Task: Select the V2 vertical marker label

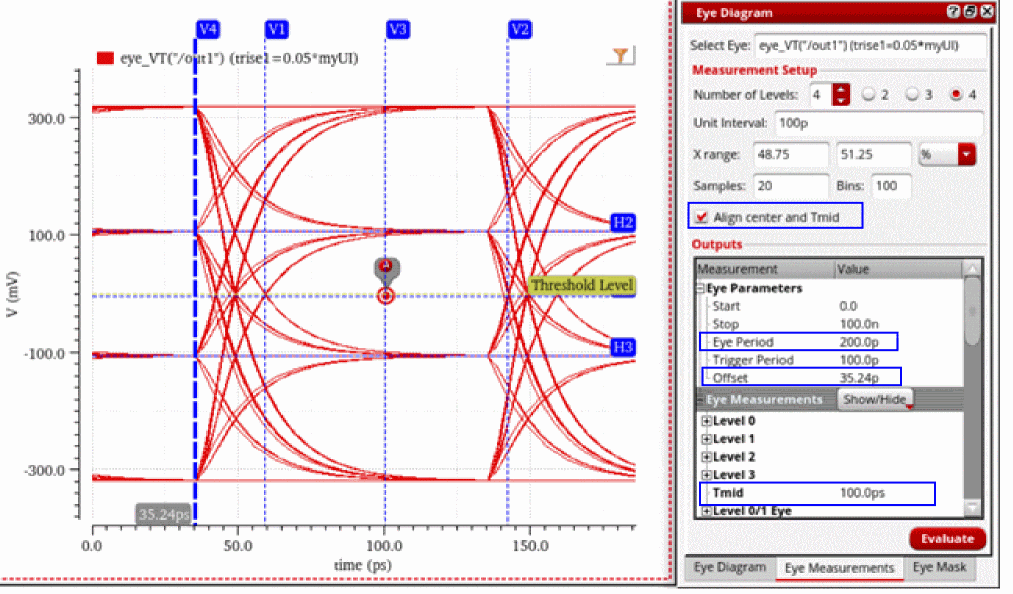Action: tap(519, 29)
